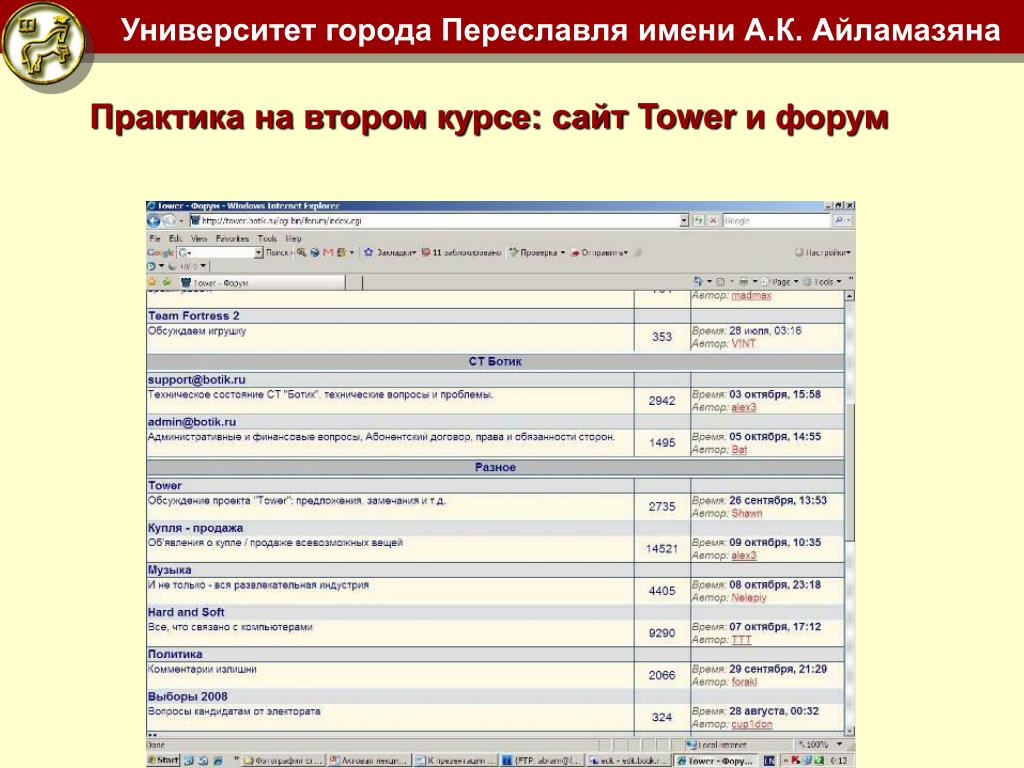Click the Add to Favorites icon
1024x768 pixels.
click(167, 282)
